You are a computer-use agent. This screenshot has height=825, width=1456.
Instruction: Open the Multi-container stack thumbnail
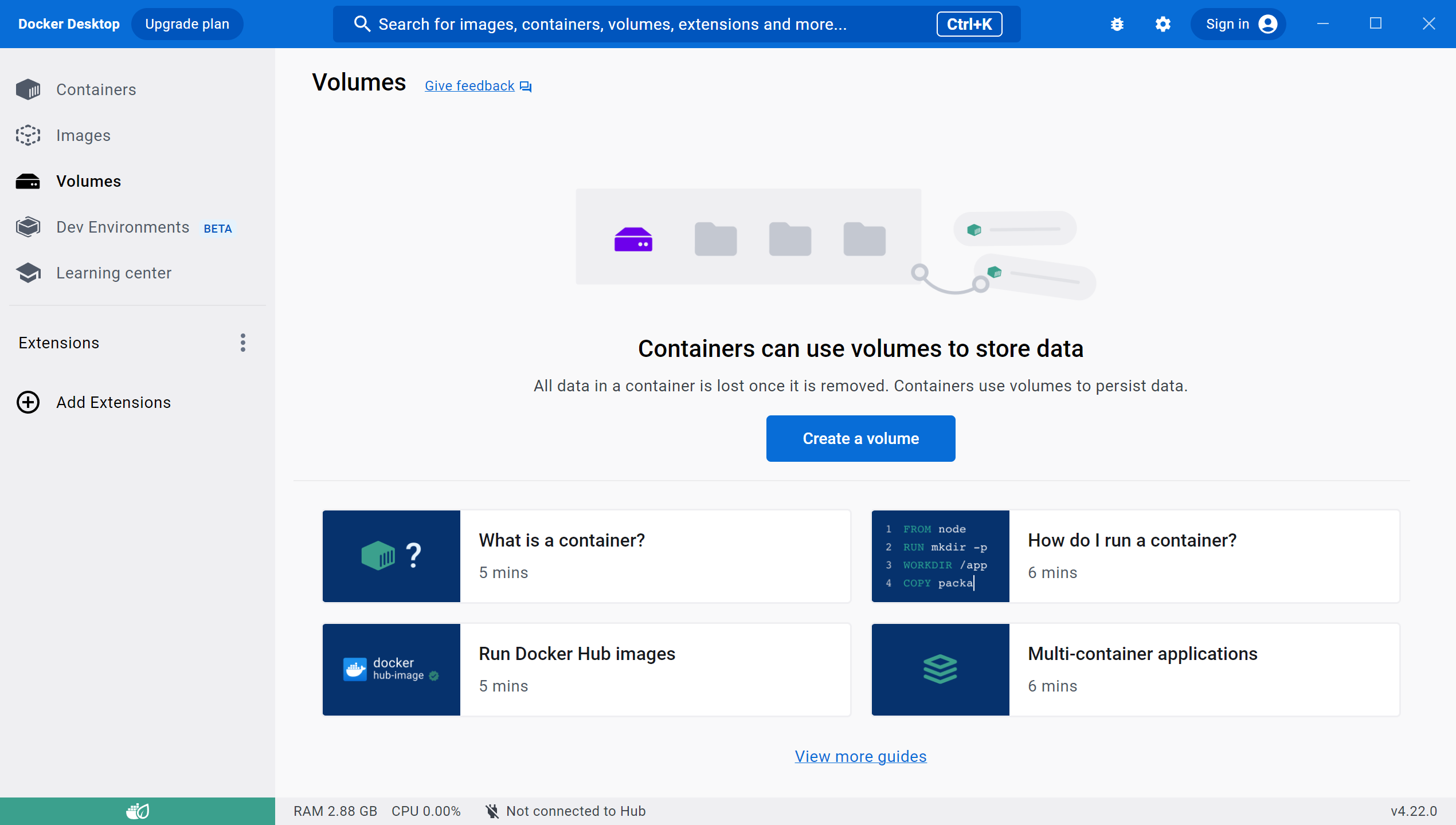tap(941, 669)
